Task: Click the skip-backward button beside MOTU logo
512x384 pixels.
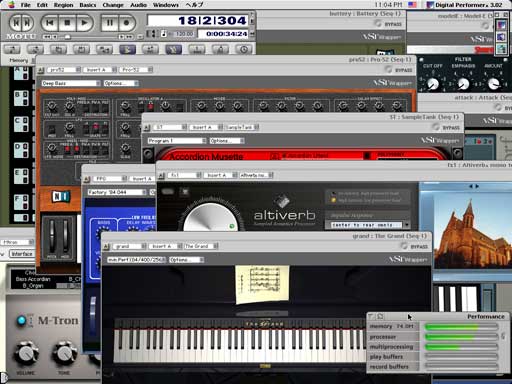Action: click(15, 23)
